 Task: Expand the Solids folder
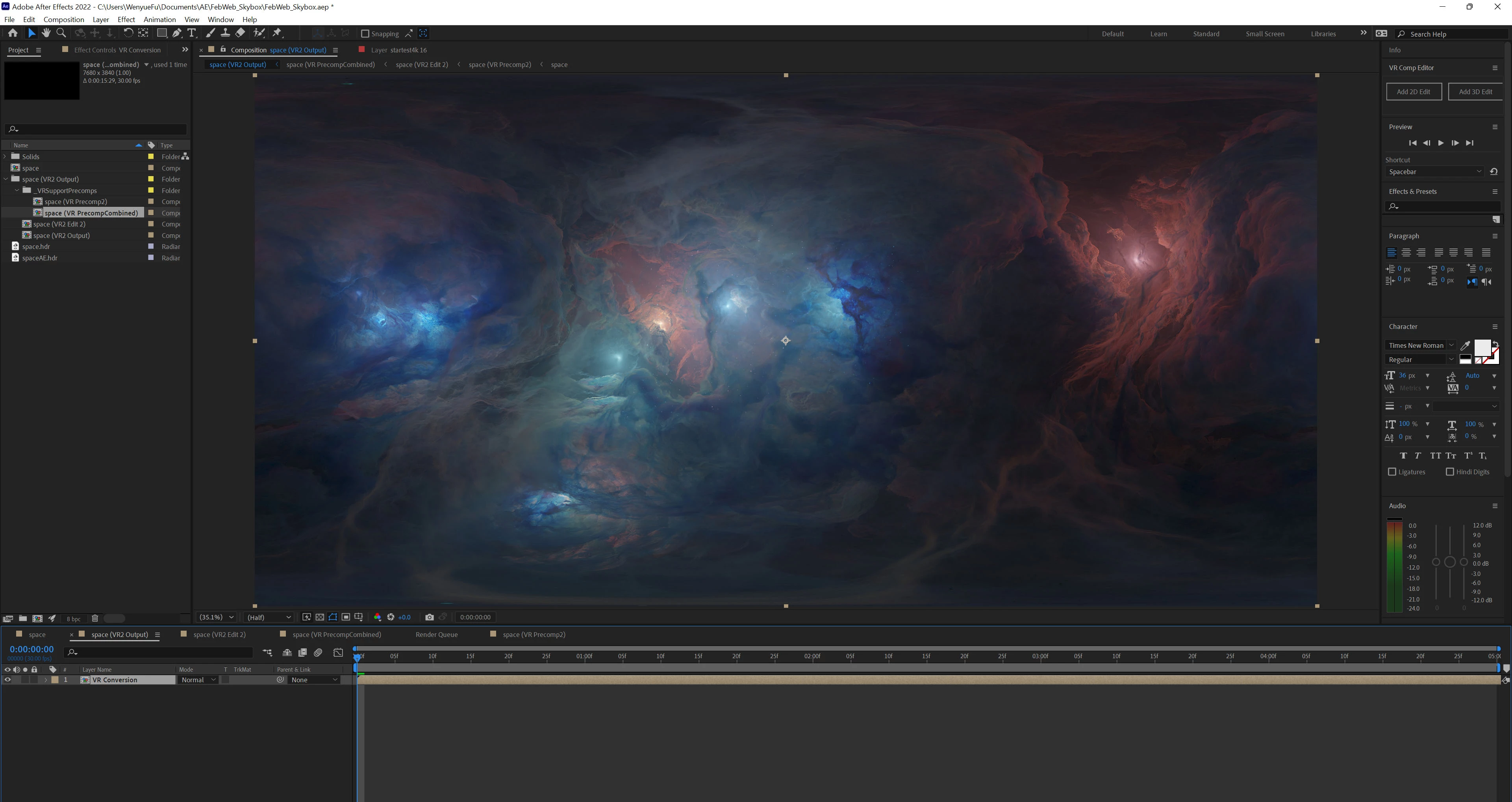[x=5, y=157]
